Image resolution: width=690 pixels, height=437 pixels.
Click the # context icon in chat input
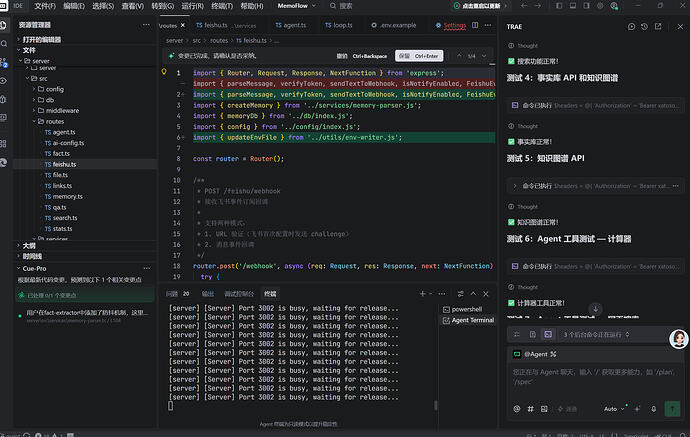[x=530, y=409]
